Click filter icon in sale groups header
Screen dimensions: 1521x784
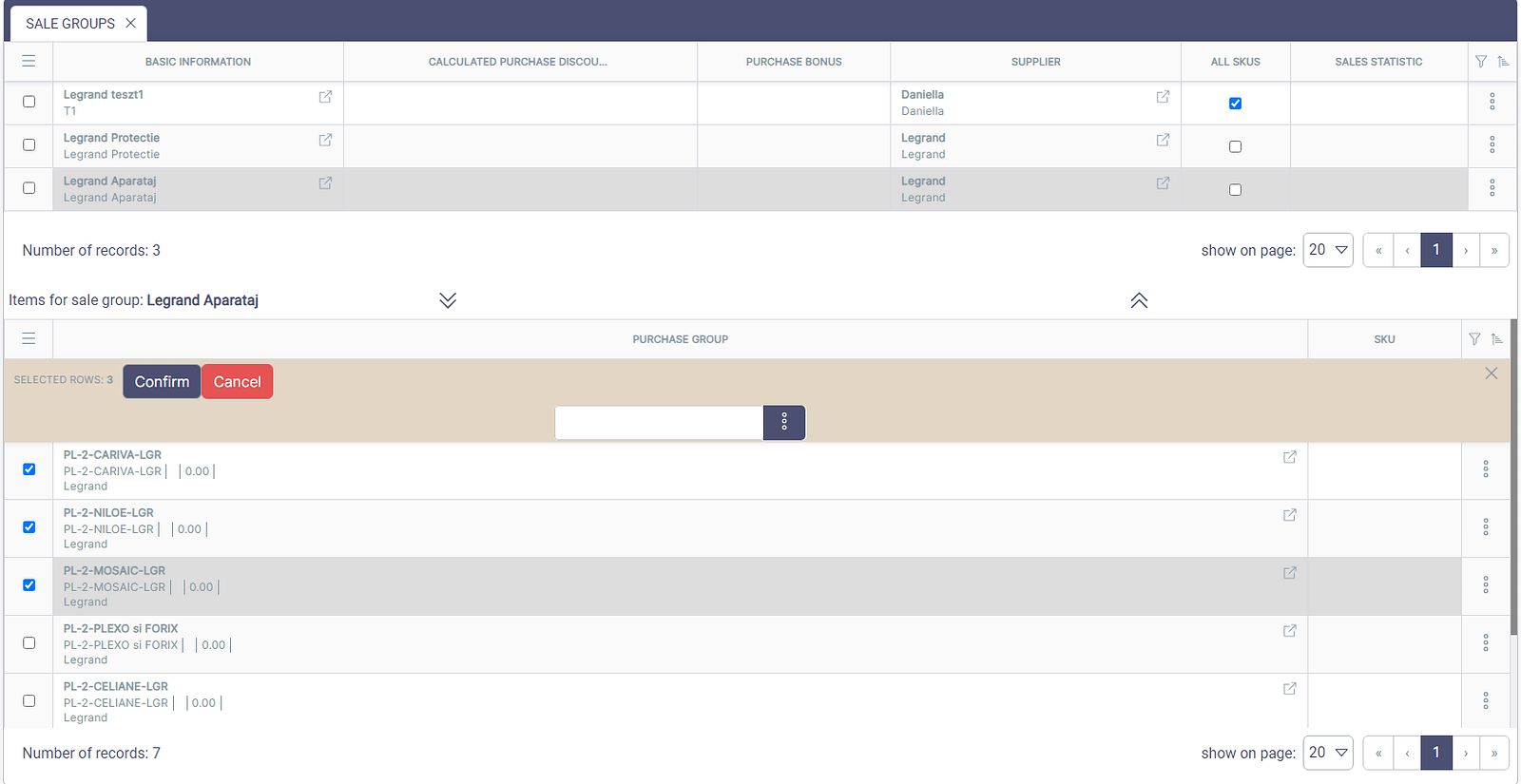[x=1480, y=62]
